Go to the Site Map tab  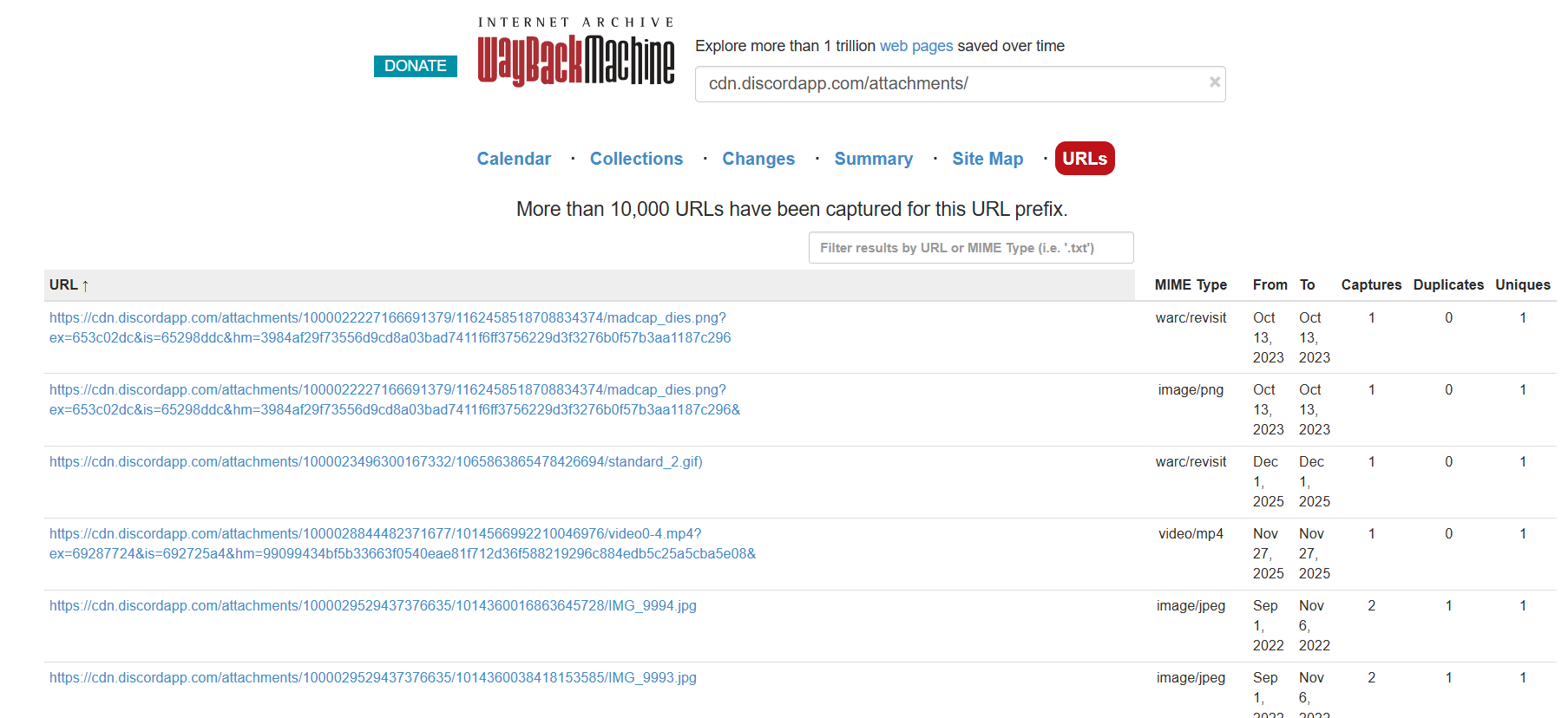987,159
